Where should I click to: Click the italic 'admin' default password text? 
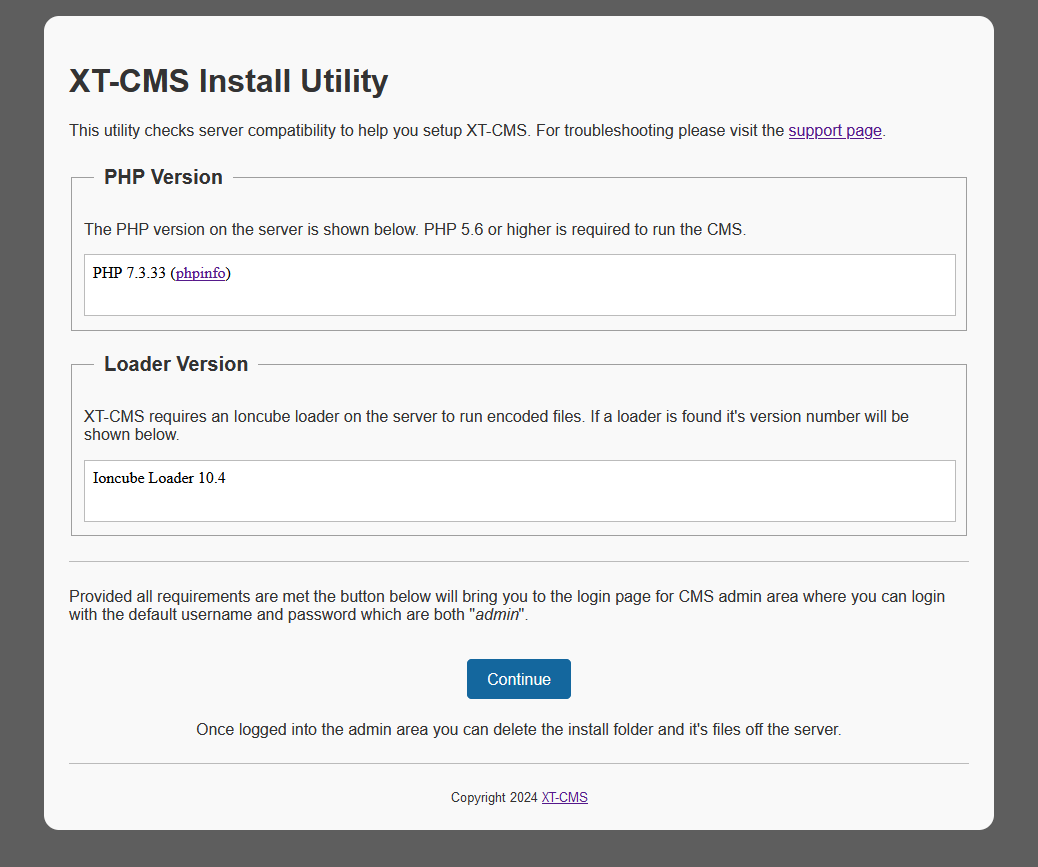tap(497, 614)
